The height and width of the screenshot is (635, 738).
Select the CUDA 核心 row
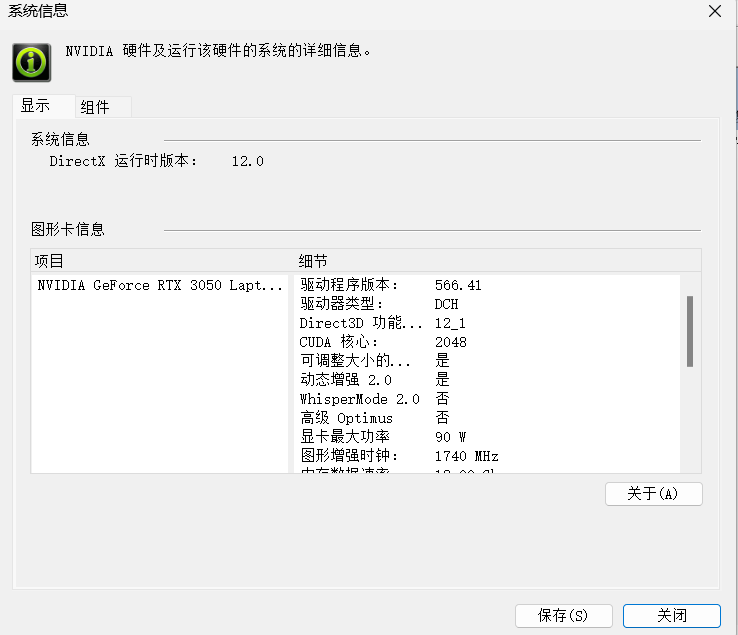click(487, 342)
